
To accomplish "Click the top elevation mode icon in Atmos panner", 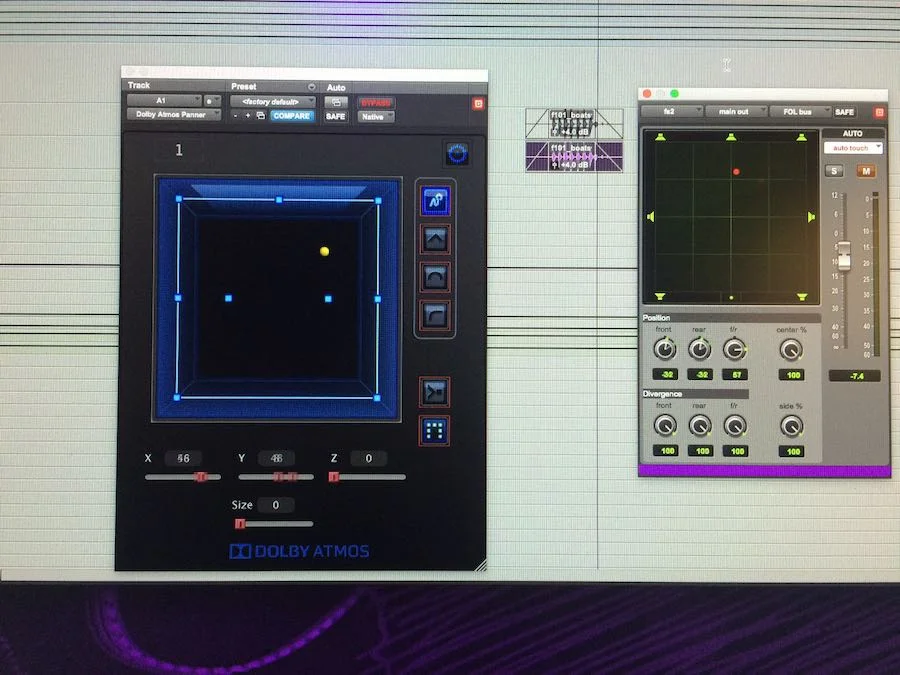I will tap(436, 200).
